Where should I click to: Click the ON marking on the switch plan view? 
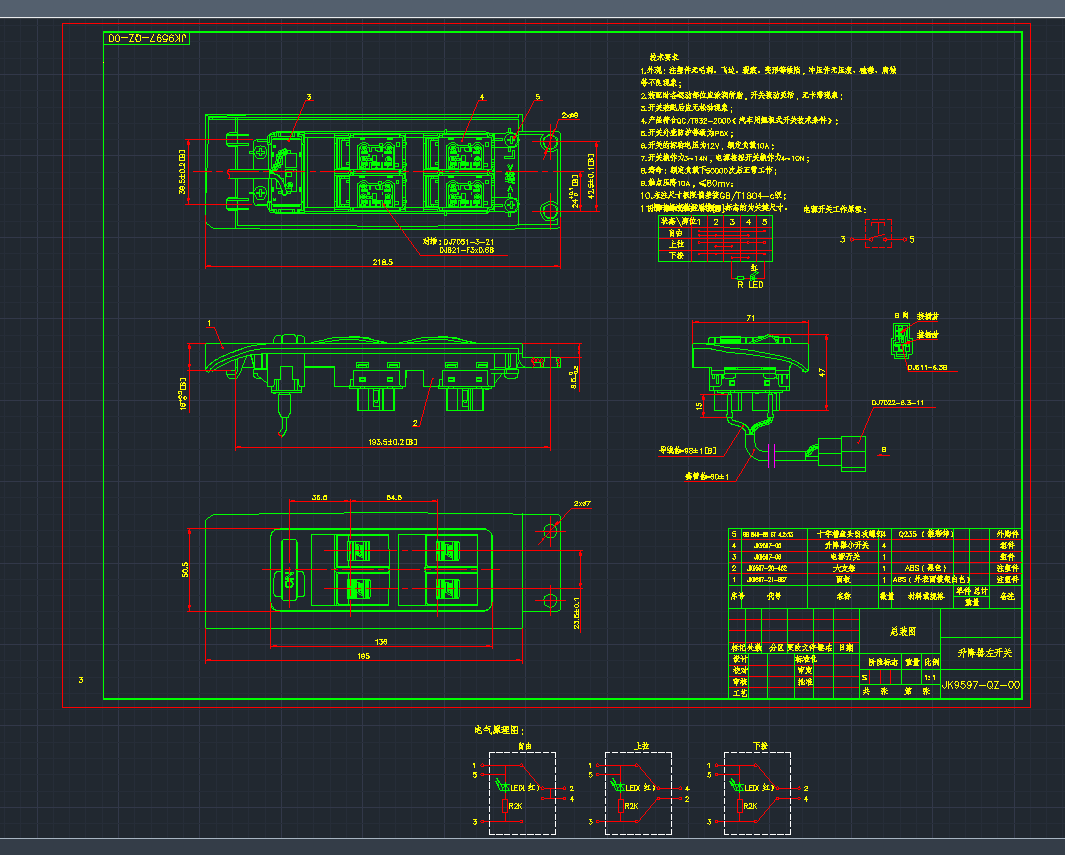(x=290, y=581)
